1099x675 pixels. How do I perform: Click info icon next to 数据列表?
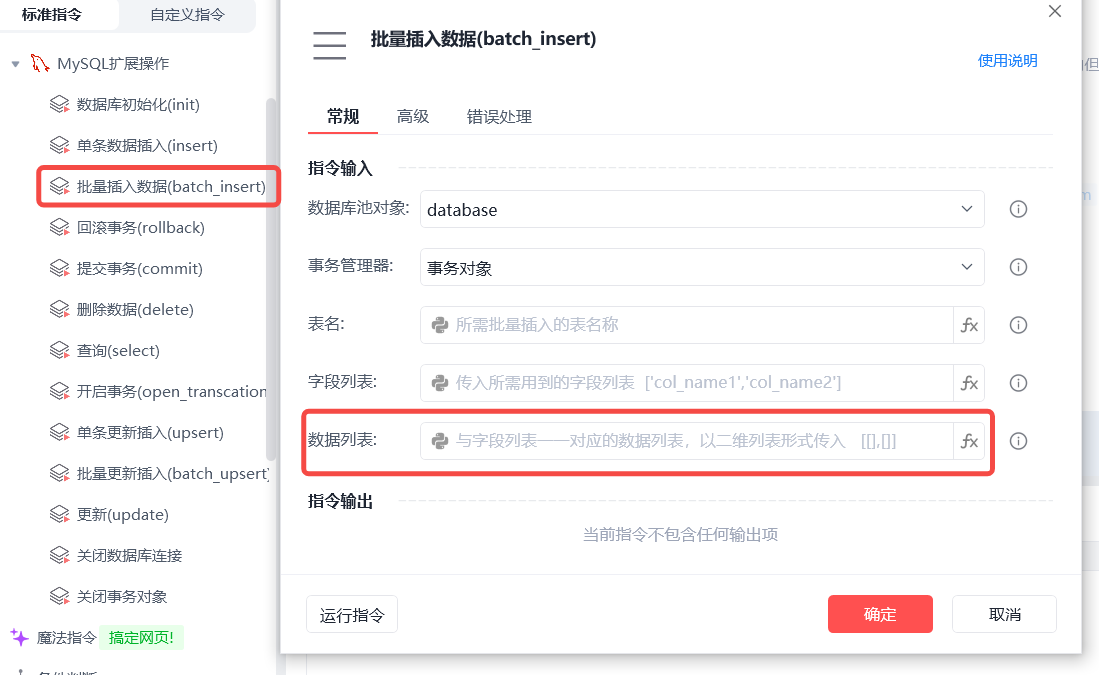(x=1018, y=441)
